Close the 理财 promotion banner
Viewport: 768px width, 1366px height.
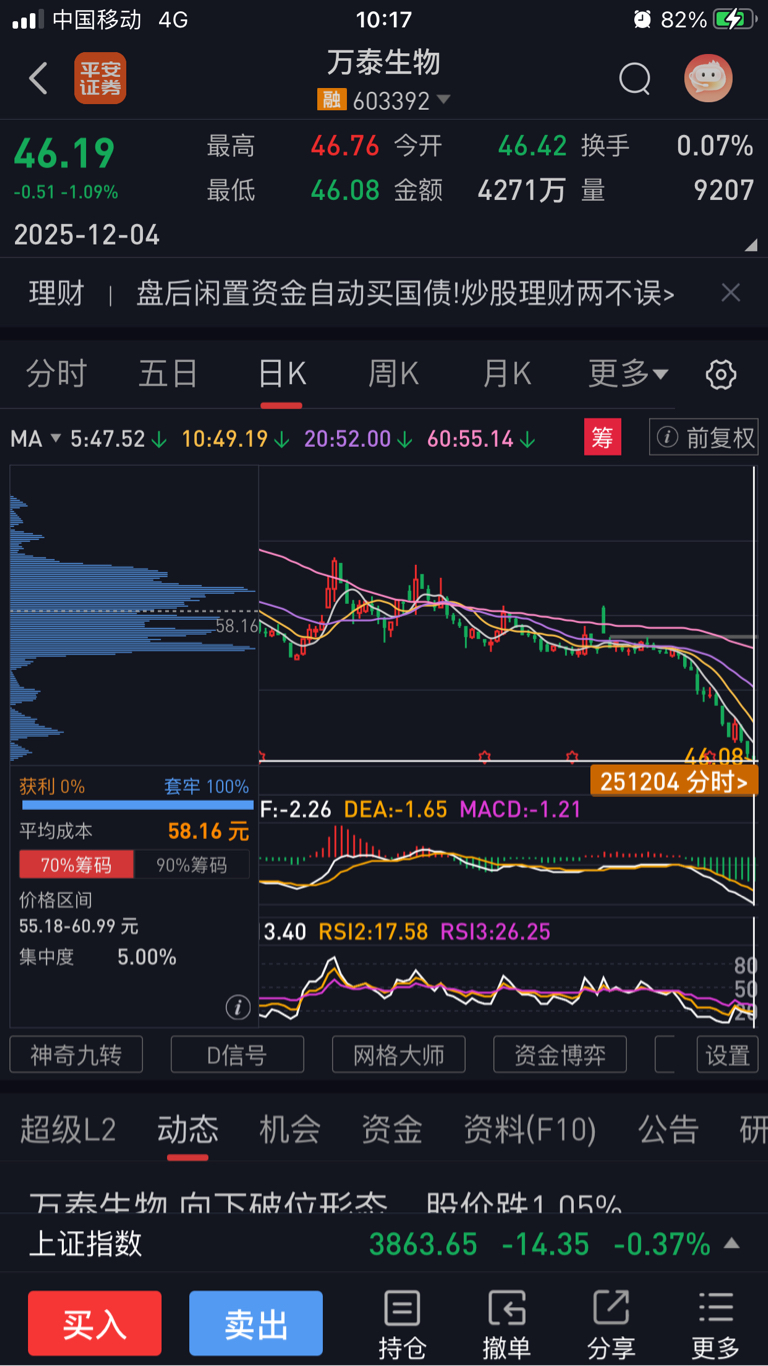click(x=731, y=293)
